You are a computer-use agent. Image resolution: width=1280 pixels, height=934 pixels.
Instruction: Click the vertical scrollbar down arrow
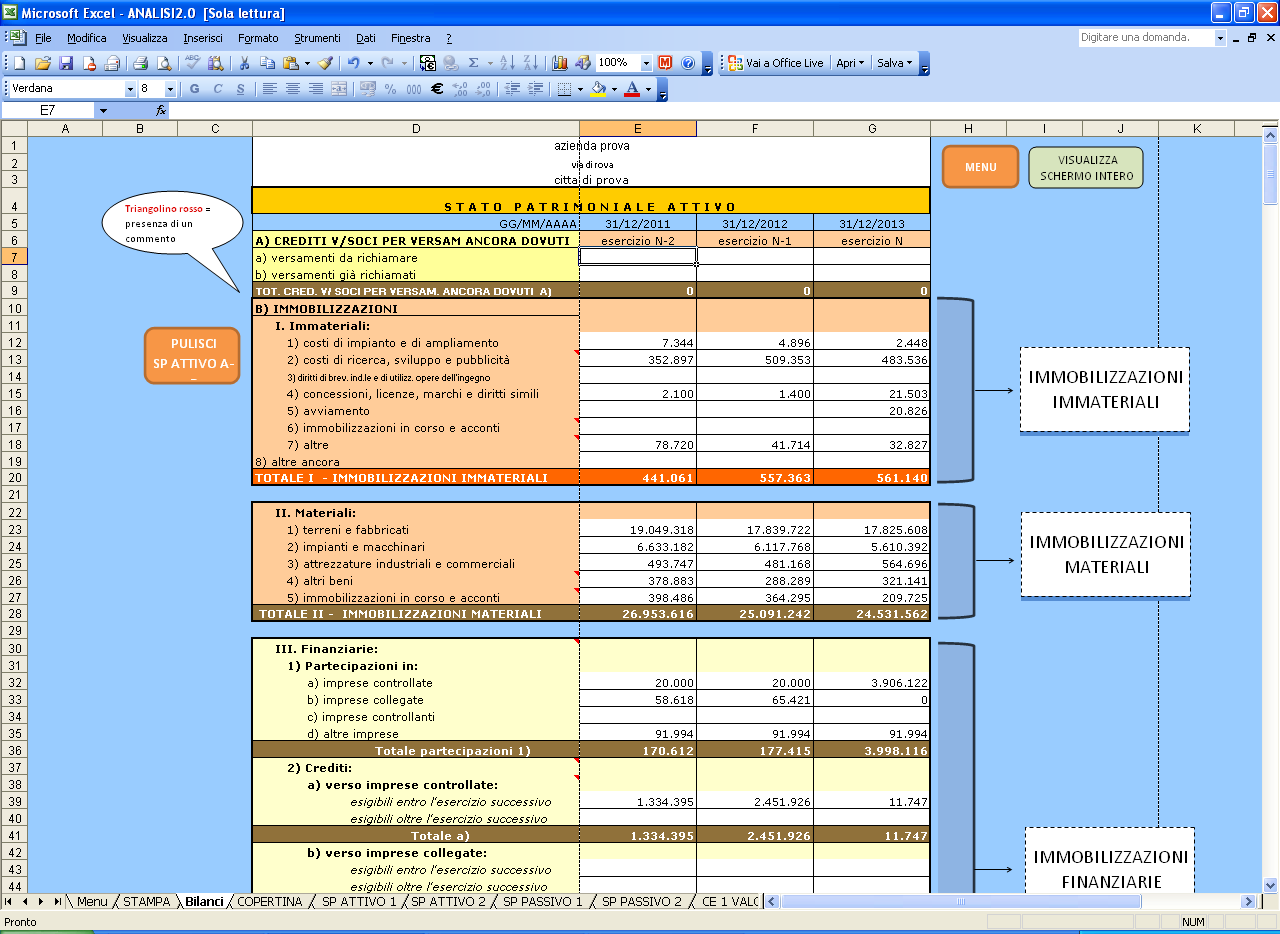coord(1270,885)
